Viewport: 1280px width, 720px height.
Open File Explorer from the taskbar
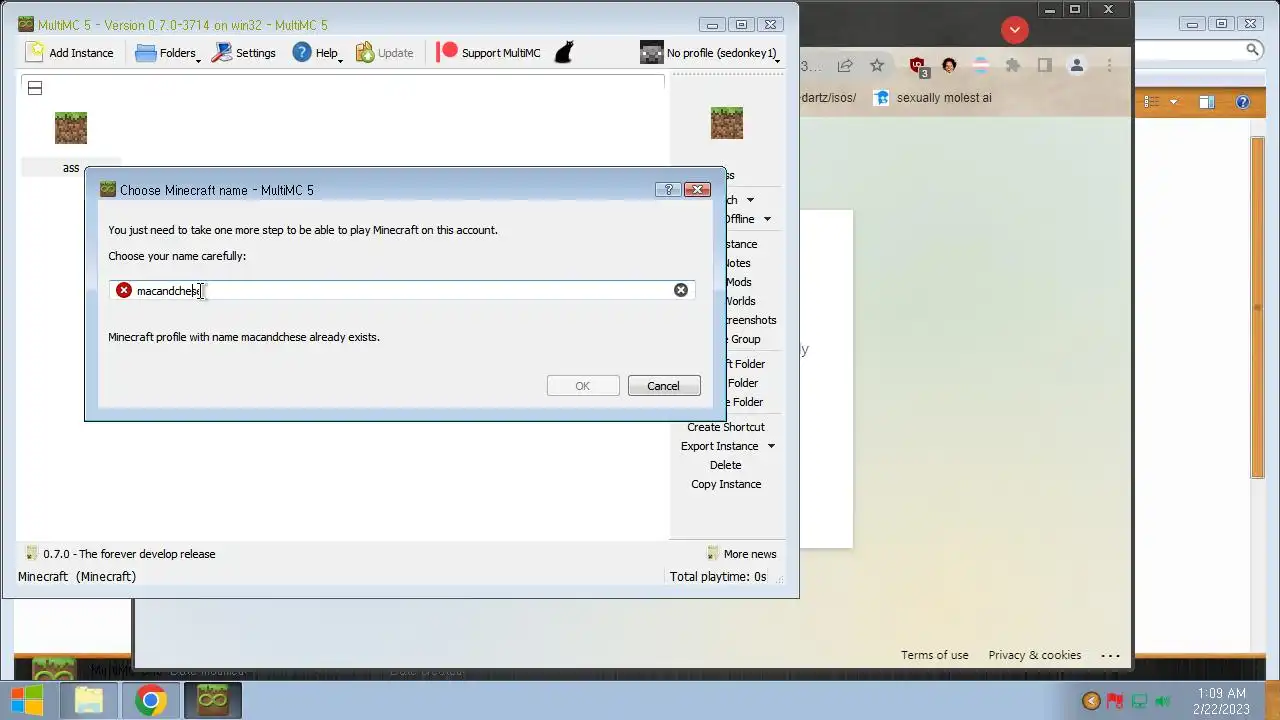[x=89, y=700]
